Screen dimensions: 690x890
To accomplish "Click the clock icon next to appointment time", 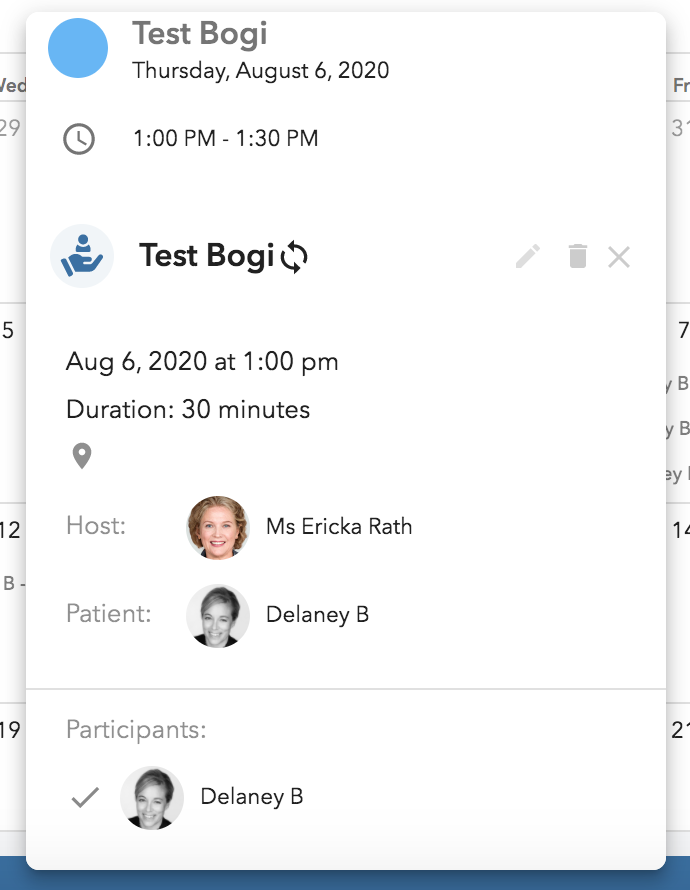I will point(79,138).
